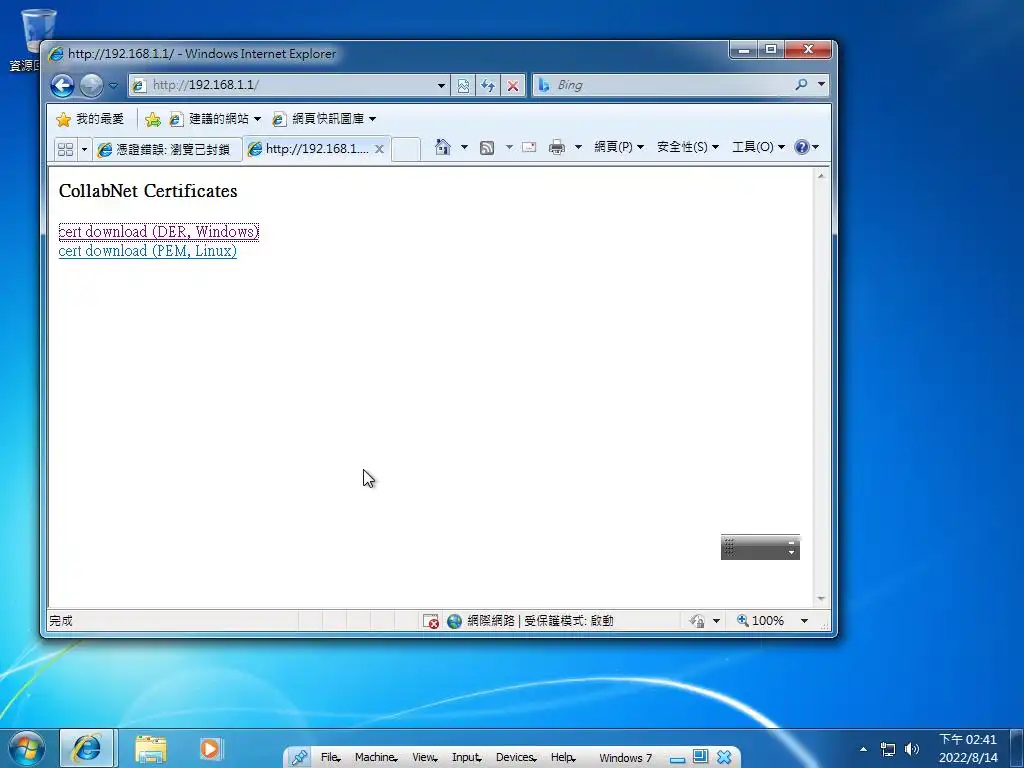Toggle Compatibility View broken-page icon

coord(463,86)
